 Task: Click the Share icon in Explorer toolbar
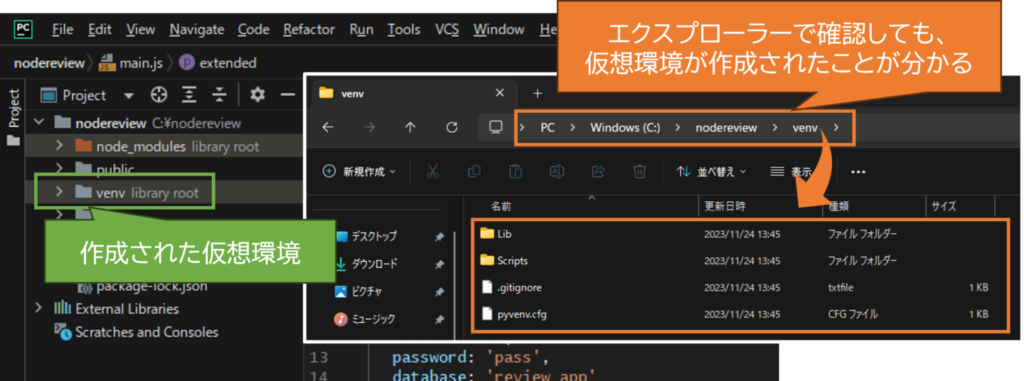[598, 171]
